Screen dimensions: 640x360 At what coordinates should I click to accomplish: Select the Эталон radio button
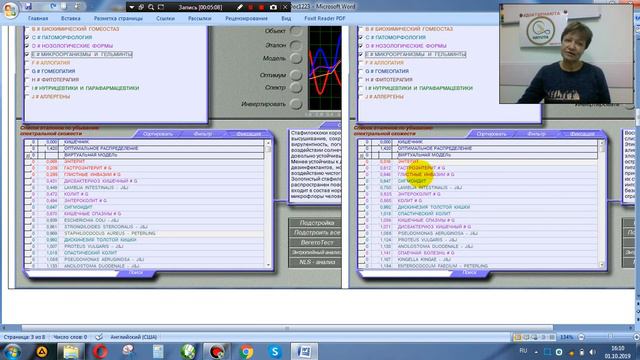[x=296, y=45]
